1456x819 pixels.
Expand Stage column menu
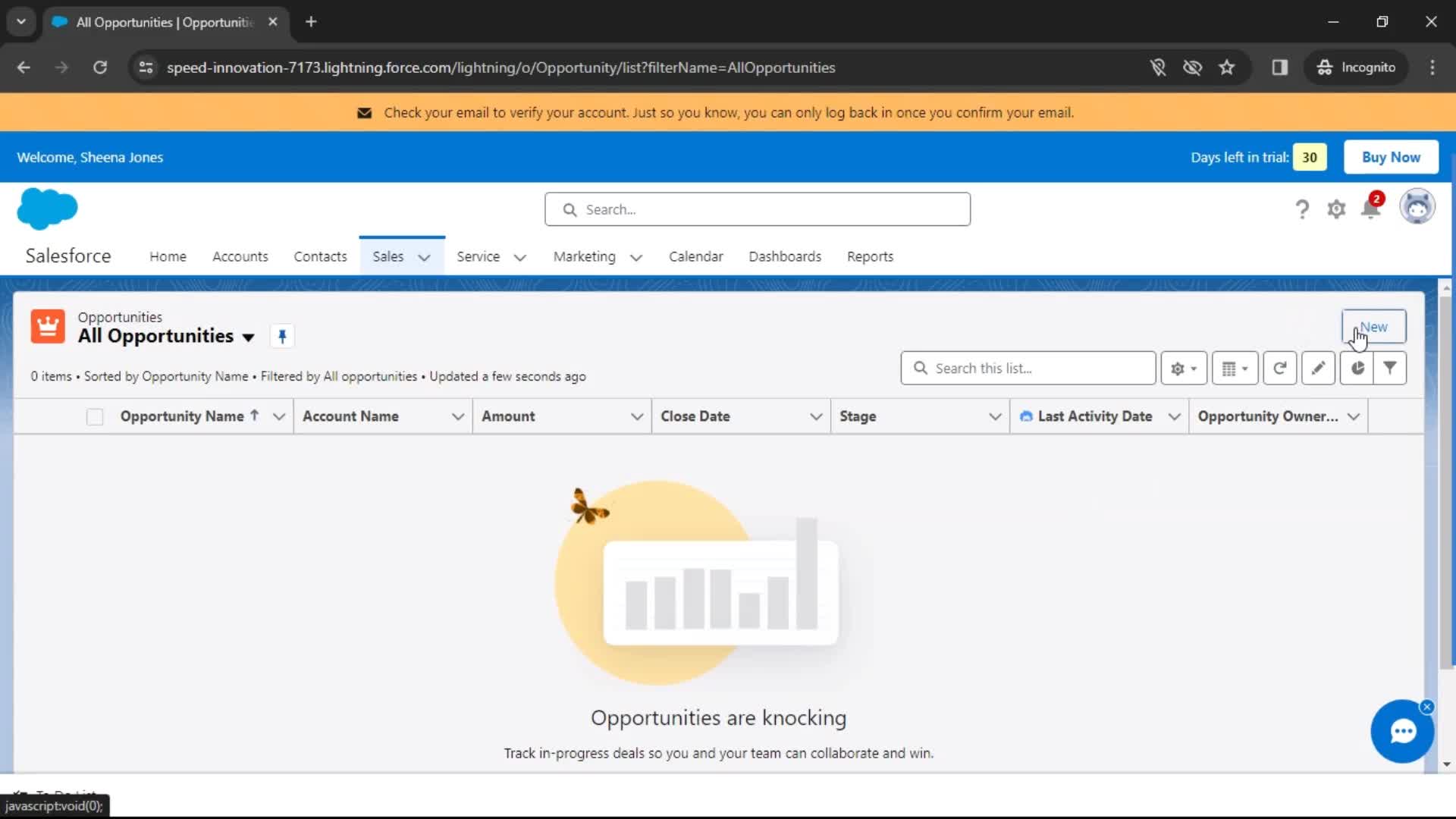click(995, 416)
